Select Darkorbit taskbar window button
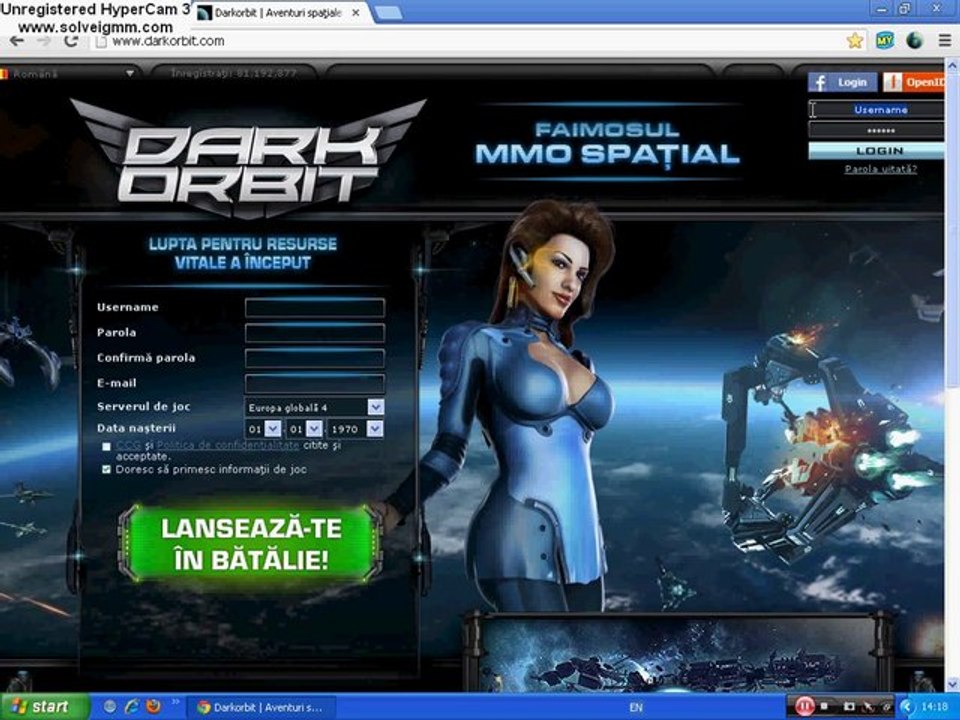This screenshot has height=720, width=960. coord(263,708)
